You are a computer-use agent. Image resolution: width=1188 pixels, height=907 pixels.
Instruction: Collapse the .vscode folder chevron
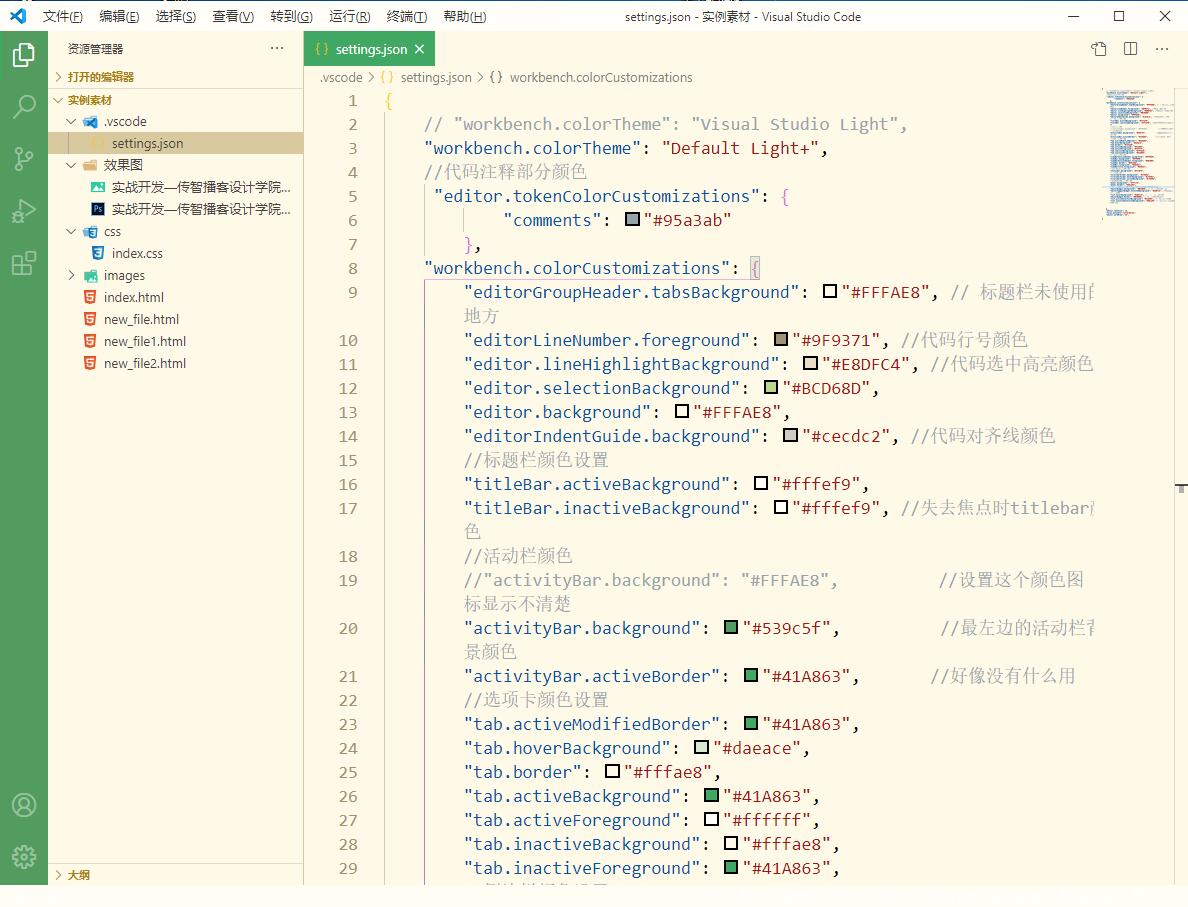[71, 121]
